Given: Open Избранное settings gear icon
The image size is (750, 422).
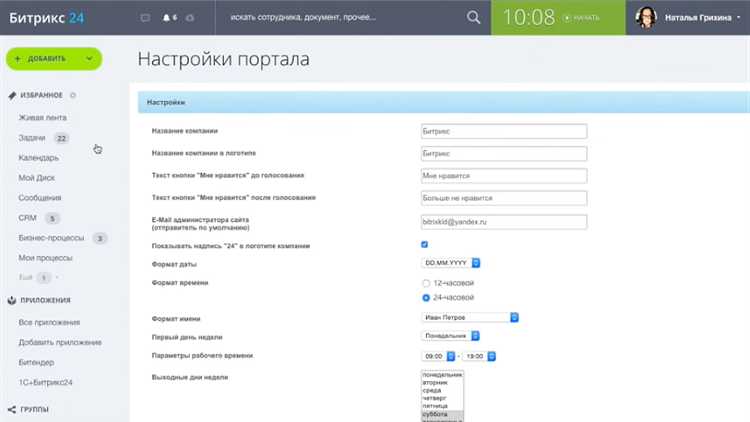Looking at the screenshot, I should tap(73, 95).
